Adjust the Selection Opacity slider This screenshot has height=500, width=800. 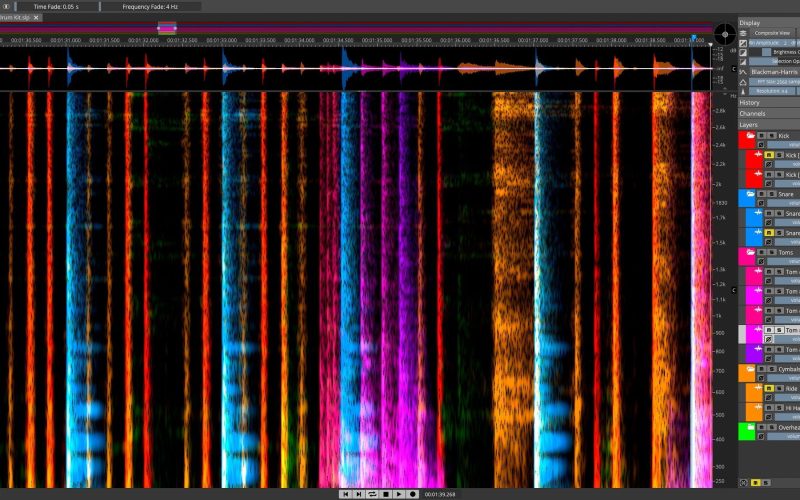774,61
